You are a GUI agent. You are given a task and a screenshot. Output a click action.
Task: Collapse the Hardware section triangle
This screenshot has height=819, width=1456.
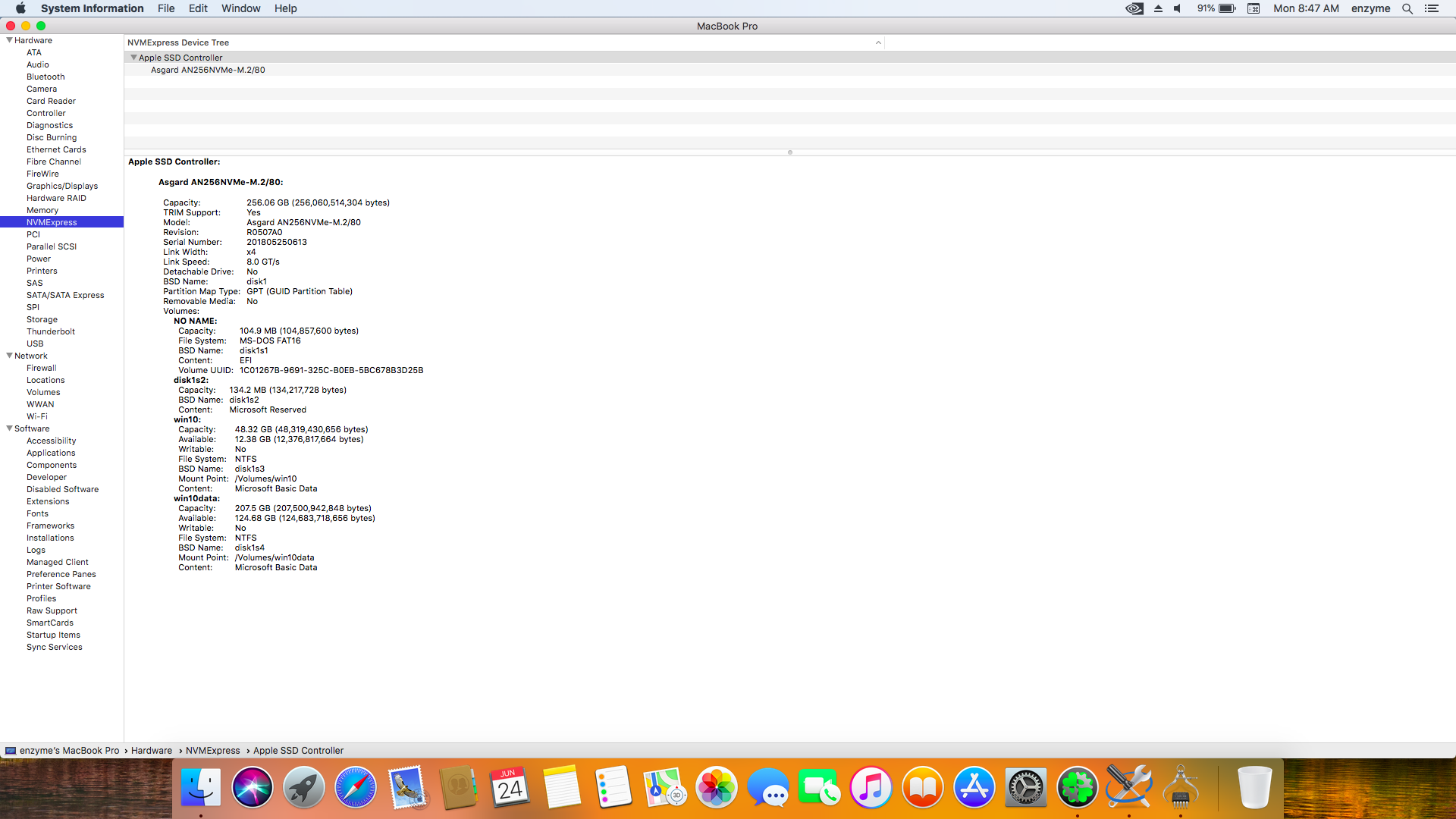click(x=9, y=40)
